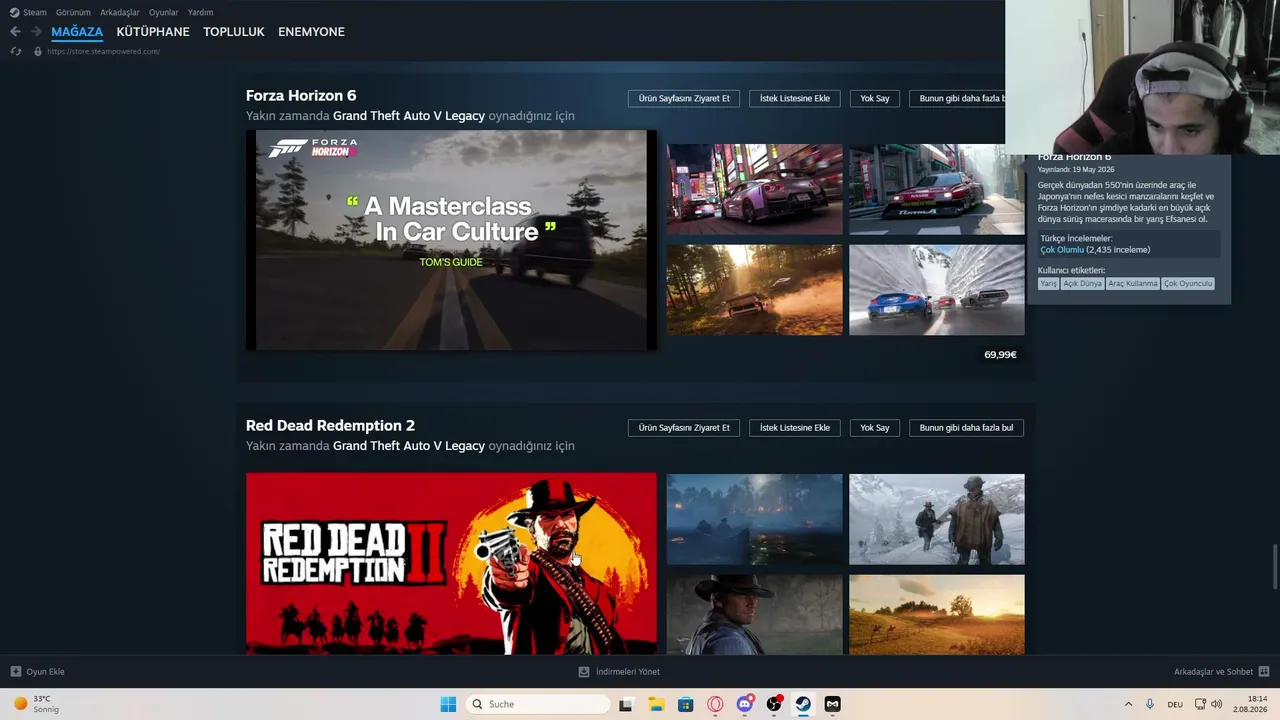Open the ENEMYONE profile tab

311,32
